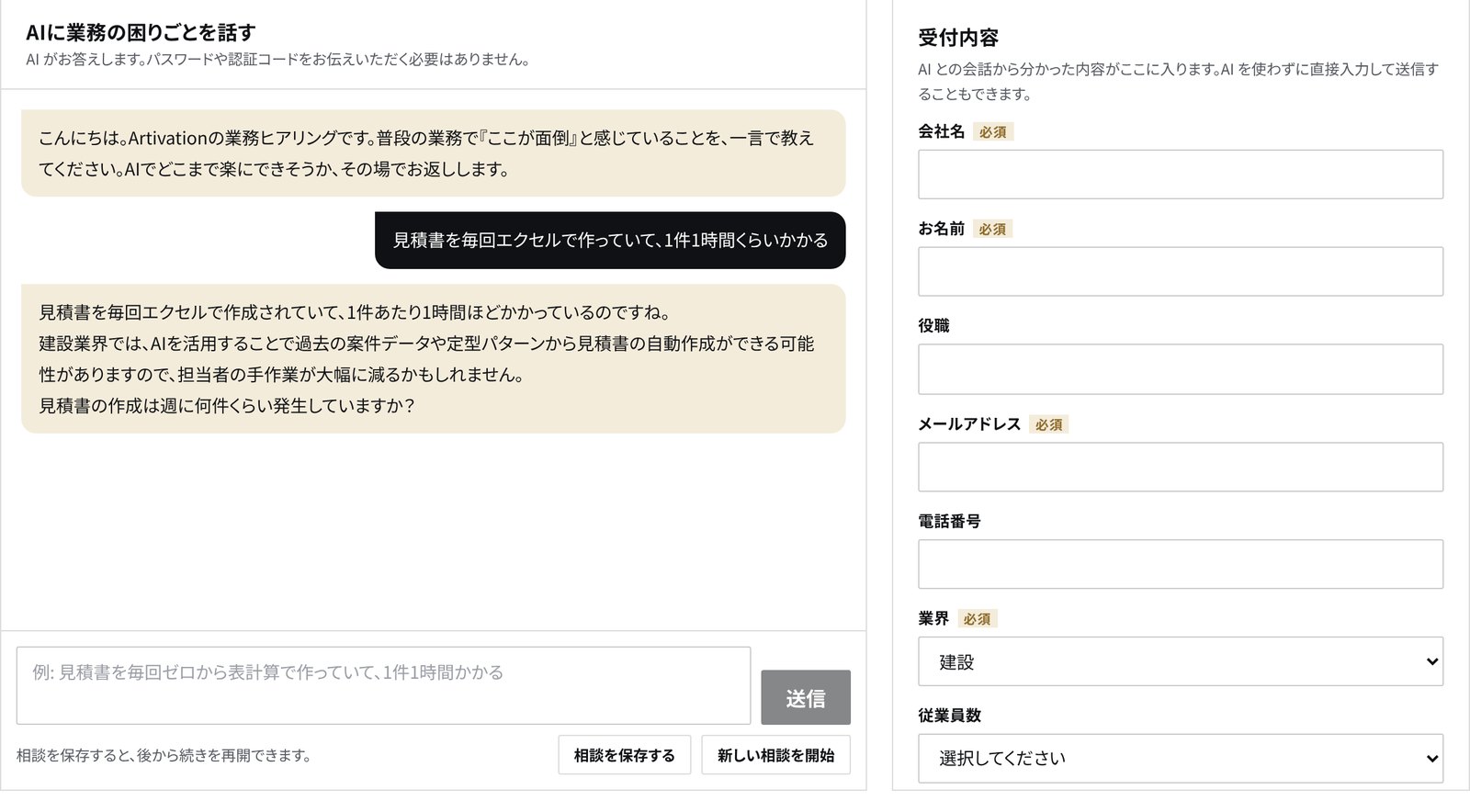The width and height of the screenshot is (1470, 812).
Task: Click the メールアドレス input field
Action: (1181, 467)
